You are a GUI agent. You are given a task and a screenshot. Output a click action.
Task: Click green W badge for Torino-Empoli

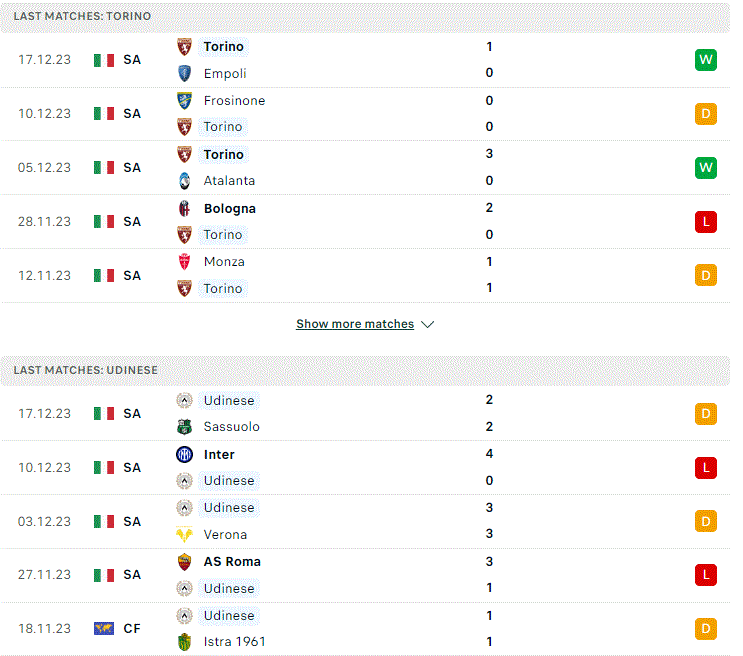[x=706, y=60]
